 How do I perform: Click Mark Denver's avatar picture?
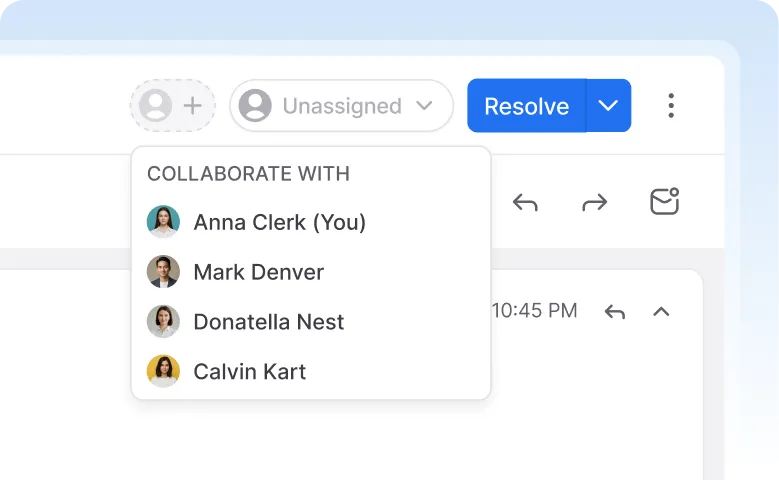coord(163,272)
